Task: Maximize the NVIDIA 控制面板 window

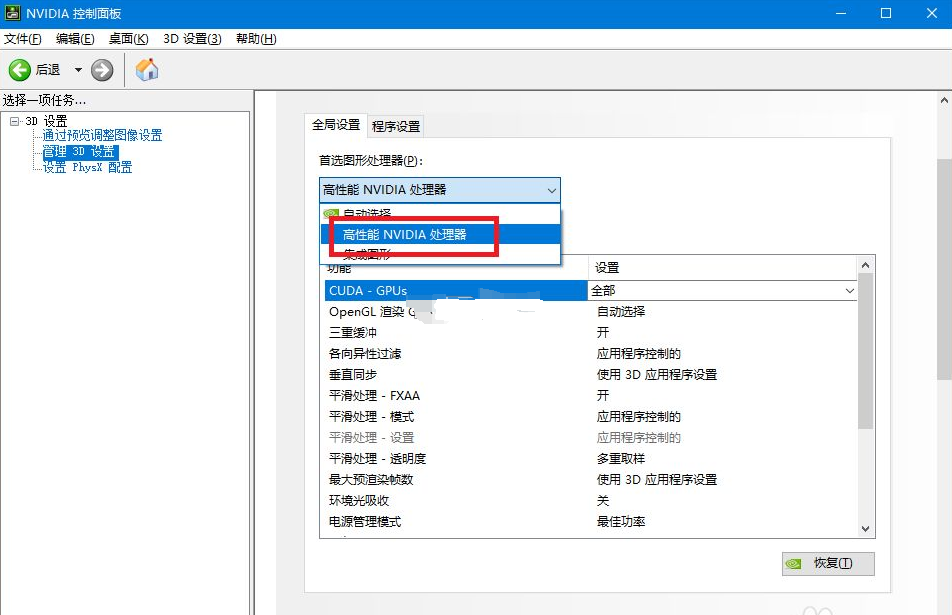Action: coord(886,13)
